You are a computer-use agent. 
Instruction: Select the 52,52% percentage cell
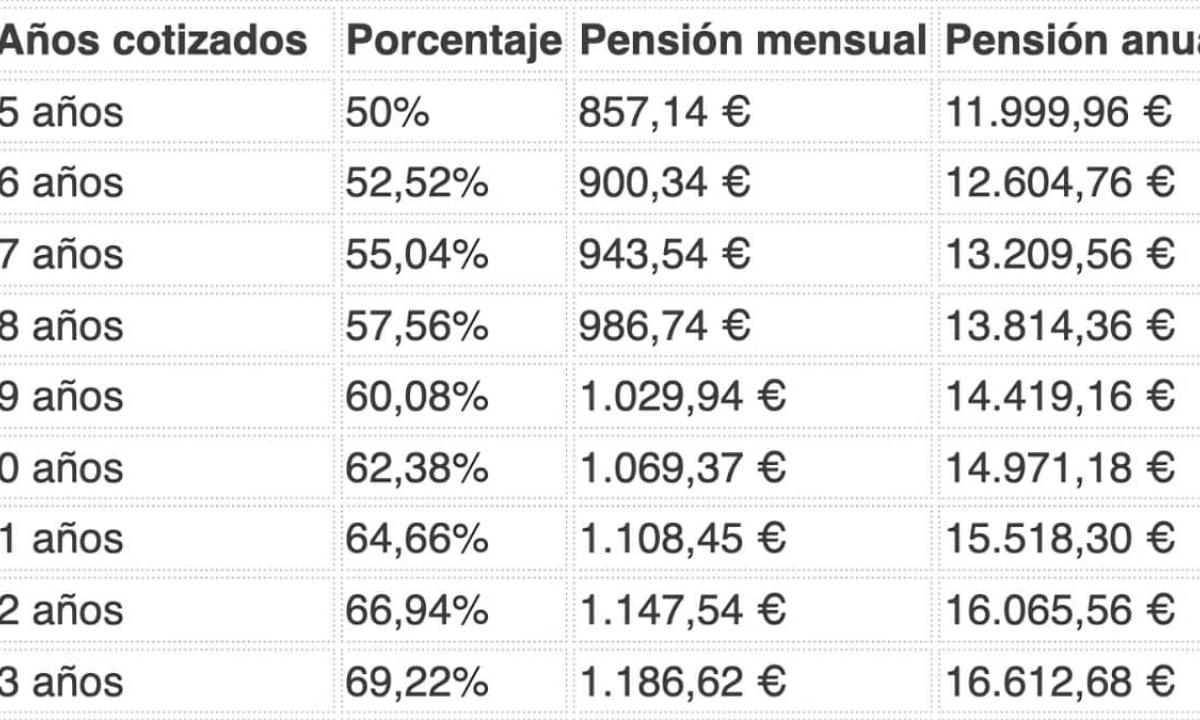click(417, 183)
